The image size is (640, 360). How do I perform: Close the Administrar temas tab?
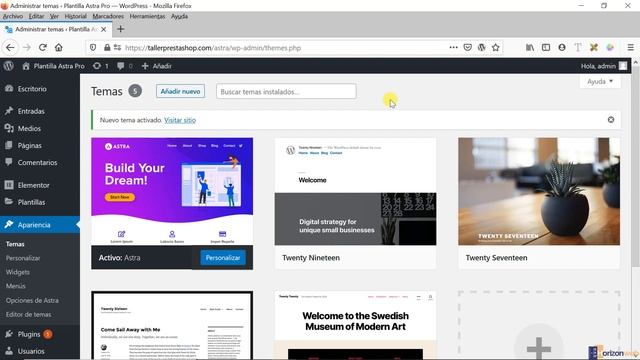(x=104, y=29)
